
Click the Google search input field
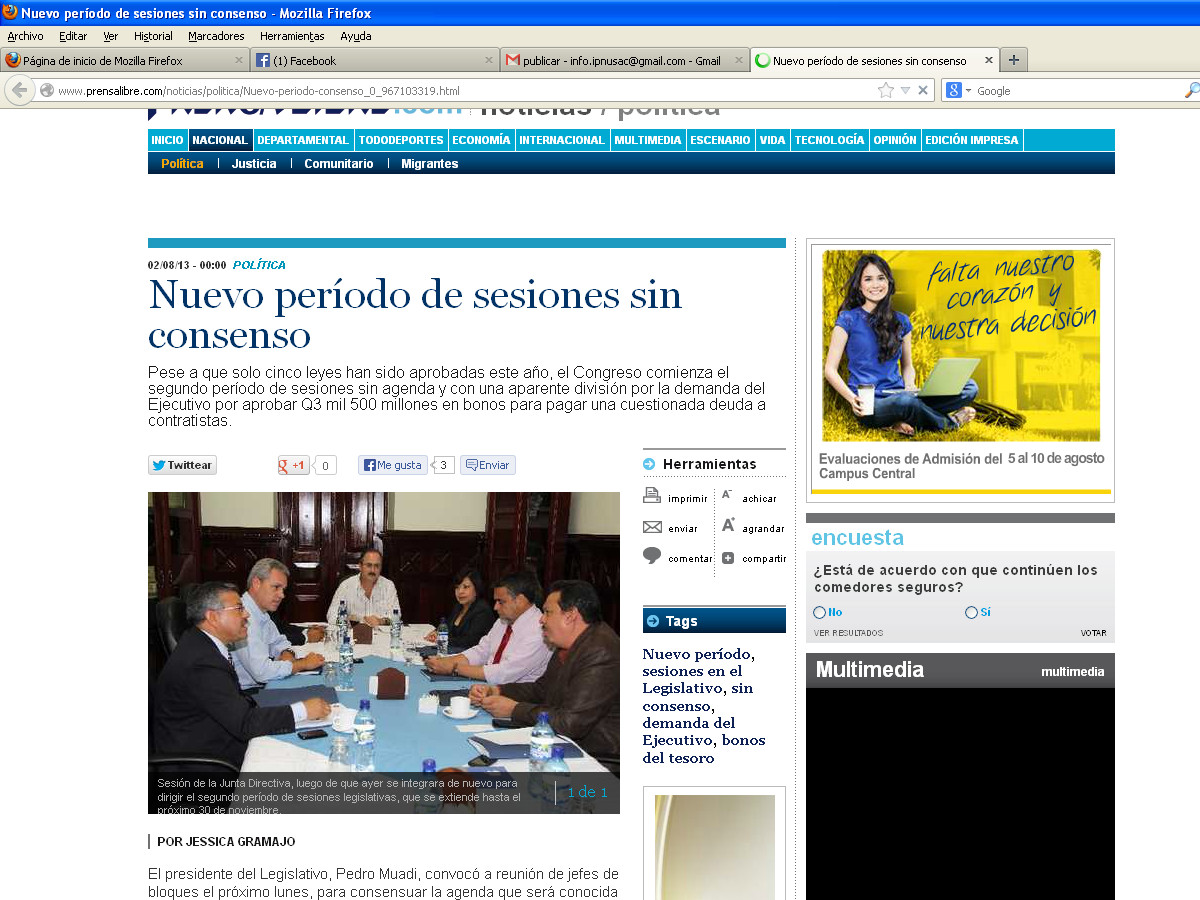1075,91
